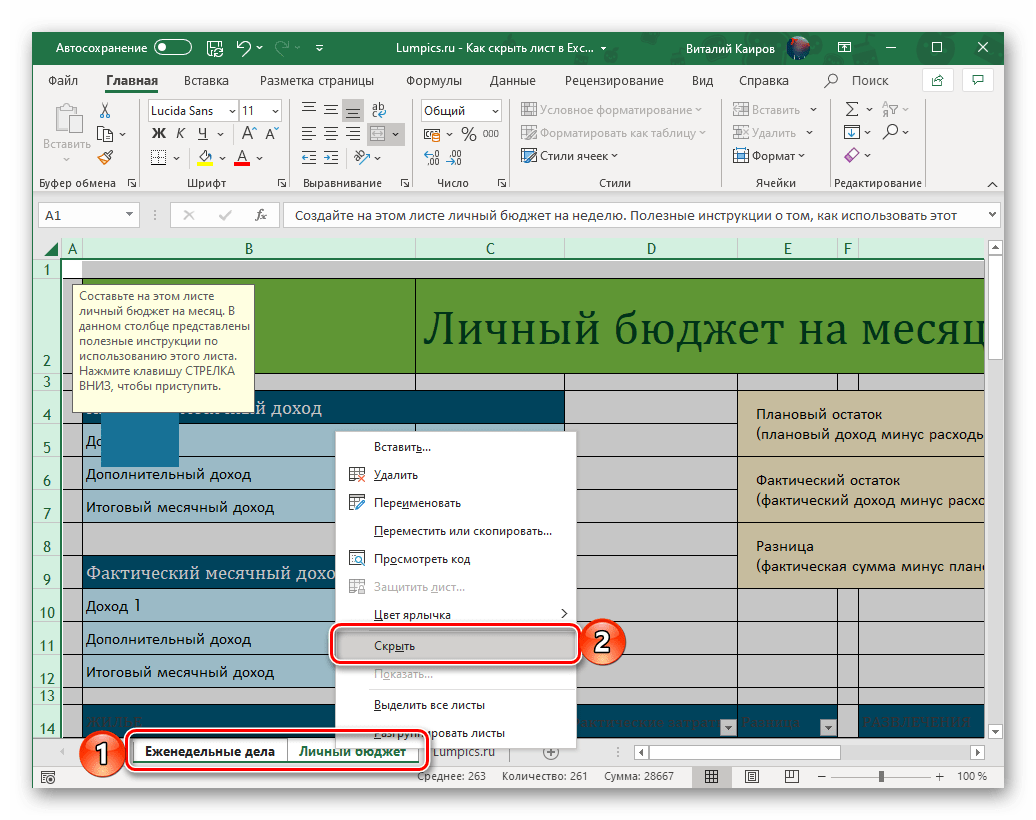
Task: Toggle the italic К formatting button
Action: point(181,133)
